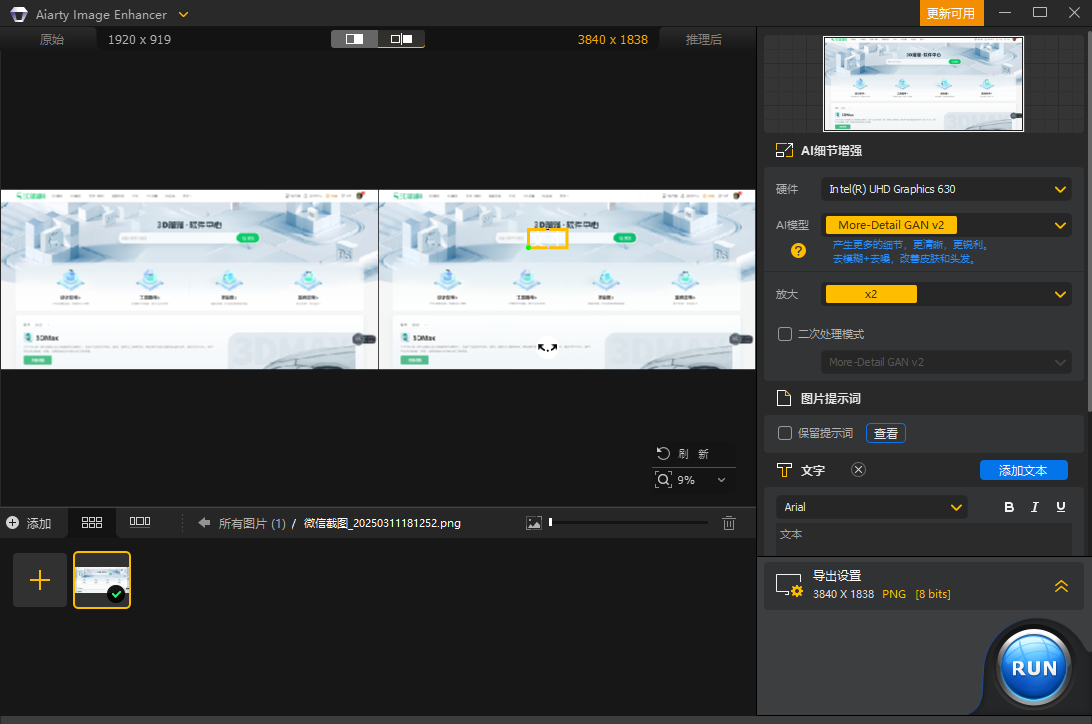This screenshot has width=1092, height=724.
Task: Enable the 二次处理模式 checkbox
Action: tap(785, 334)
